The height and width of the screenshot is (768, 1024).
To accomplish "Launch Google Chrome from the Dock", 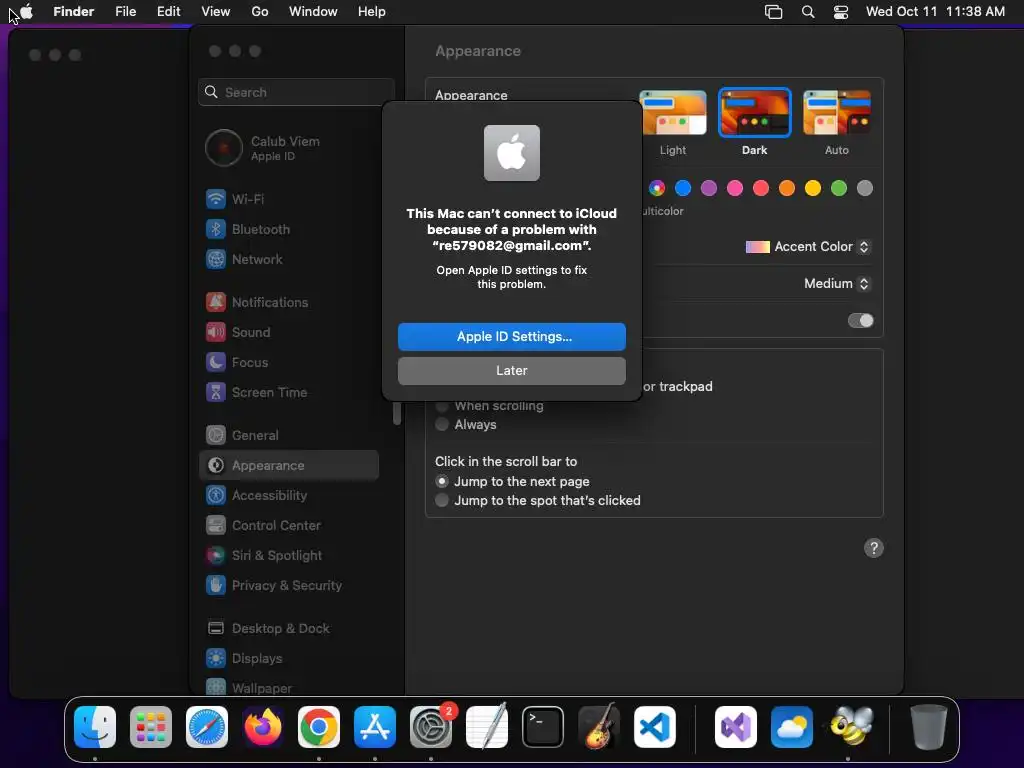I will [x=319, y=727].
